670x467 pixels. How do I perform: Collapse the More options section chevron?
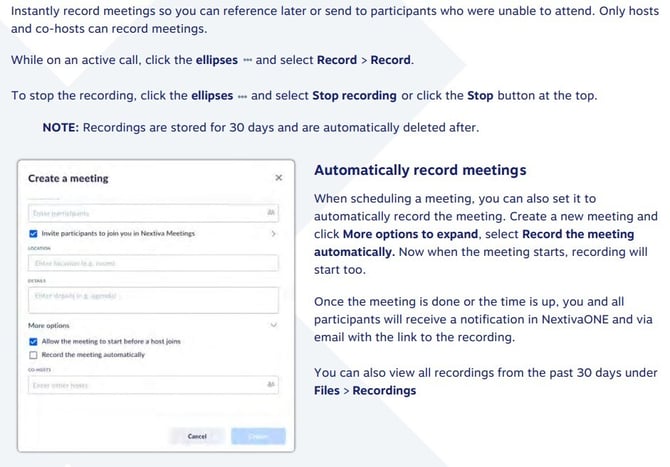pos(273,325)
